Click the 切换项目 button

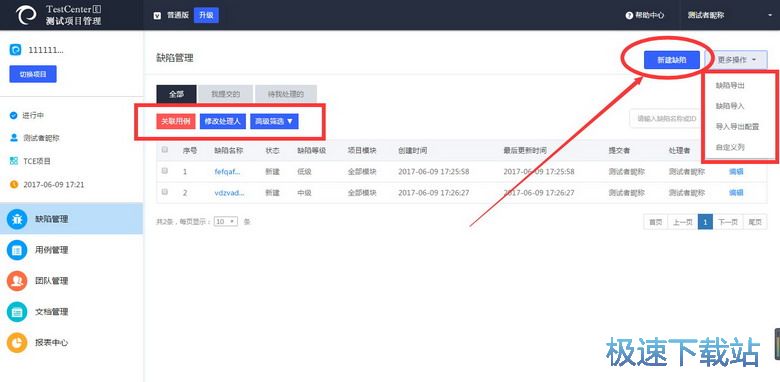pyautogui.click(x=33, y=74)
